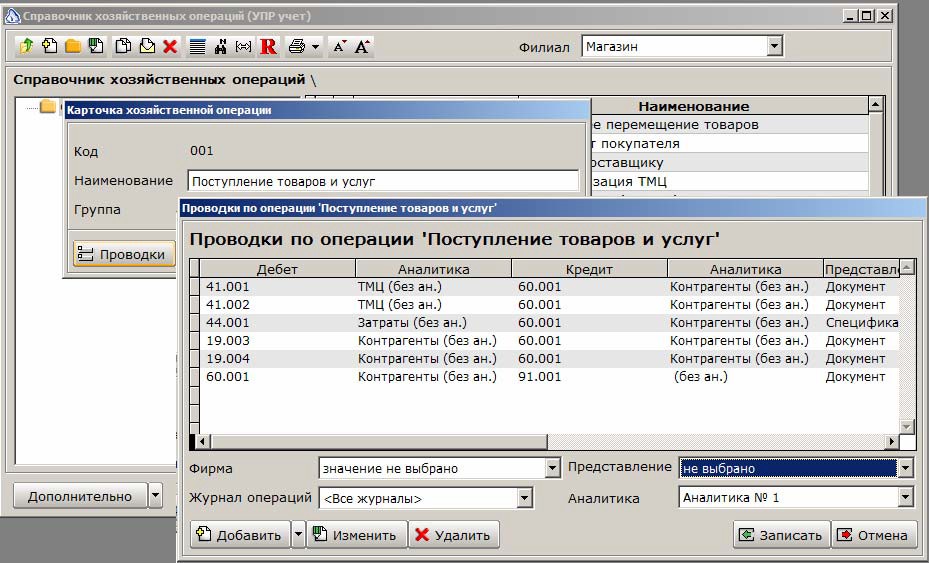Viewport: 929px width, 563px height.
Task: Open the Филиал Магазин dropdown
Action: click(x=774, y=46)
